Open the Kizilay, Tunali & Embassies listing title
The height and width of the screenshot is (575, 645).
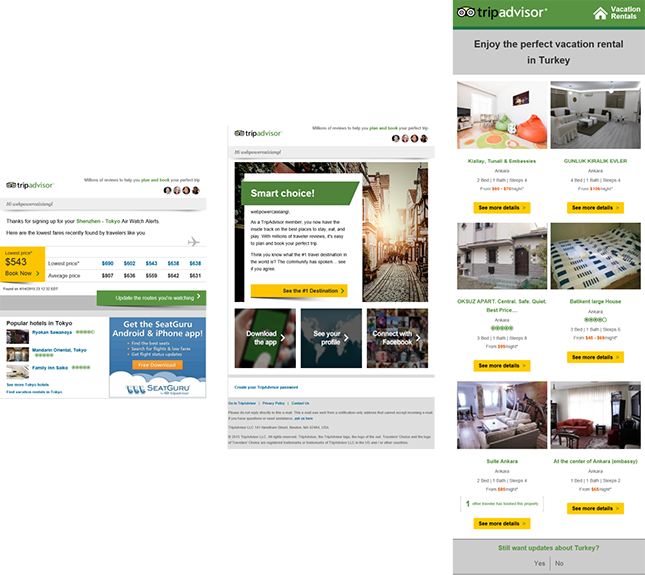coord(502,161)
